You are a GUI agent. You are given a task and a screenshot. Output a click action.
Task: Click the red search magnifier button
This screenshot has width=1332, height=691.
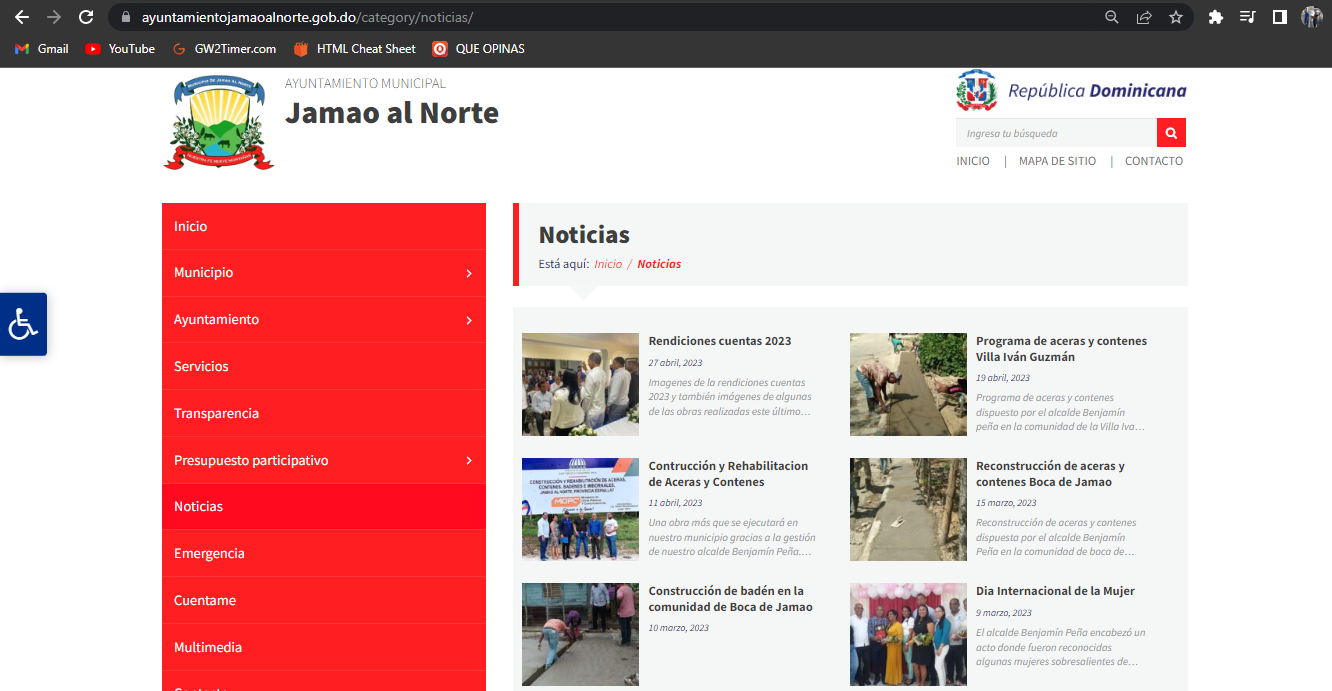tap(1171, 133)
